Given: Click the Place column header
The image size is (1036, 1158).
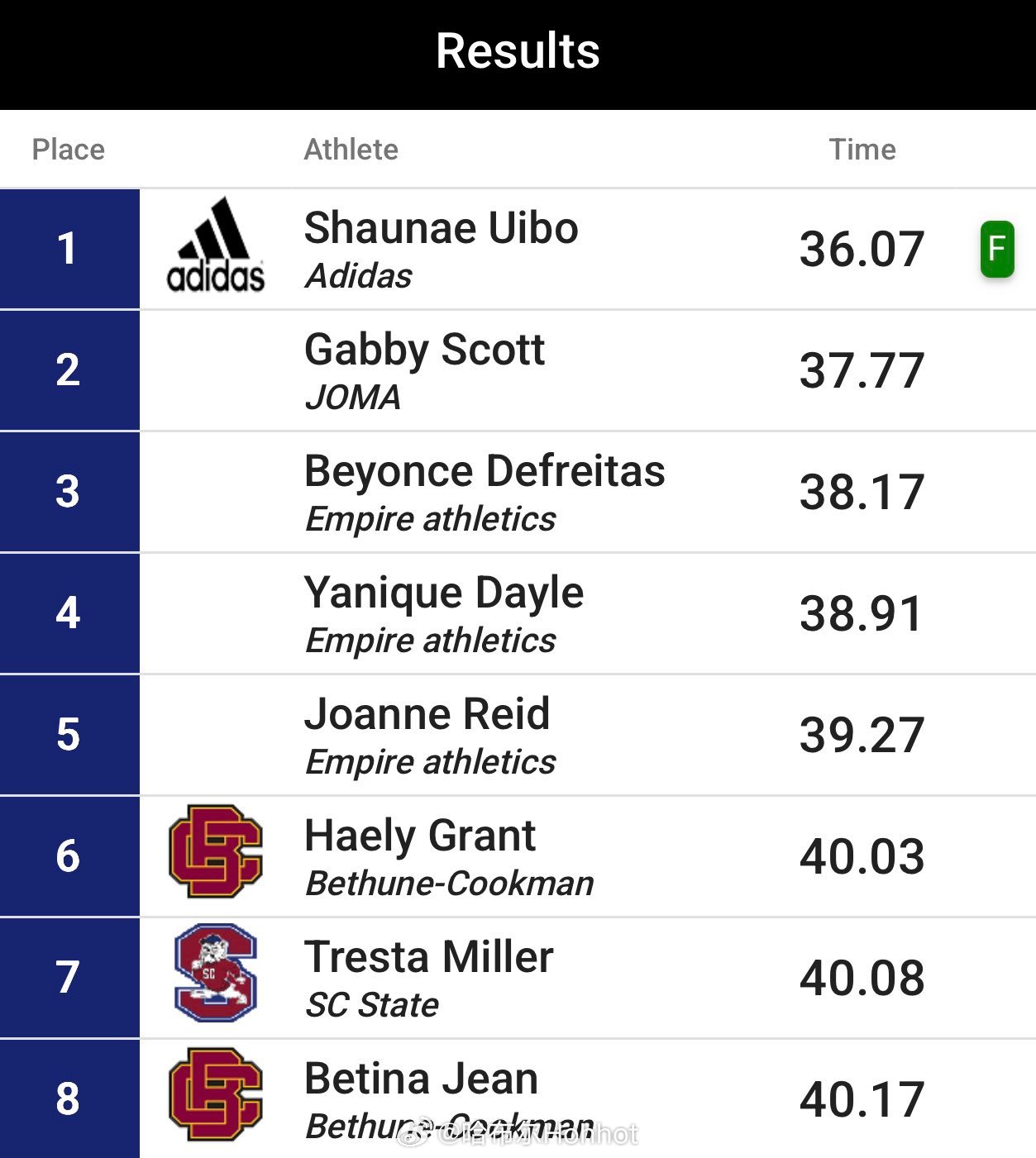Looking at the screenshot, I should pyautogui.click(x=68, y=150).
